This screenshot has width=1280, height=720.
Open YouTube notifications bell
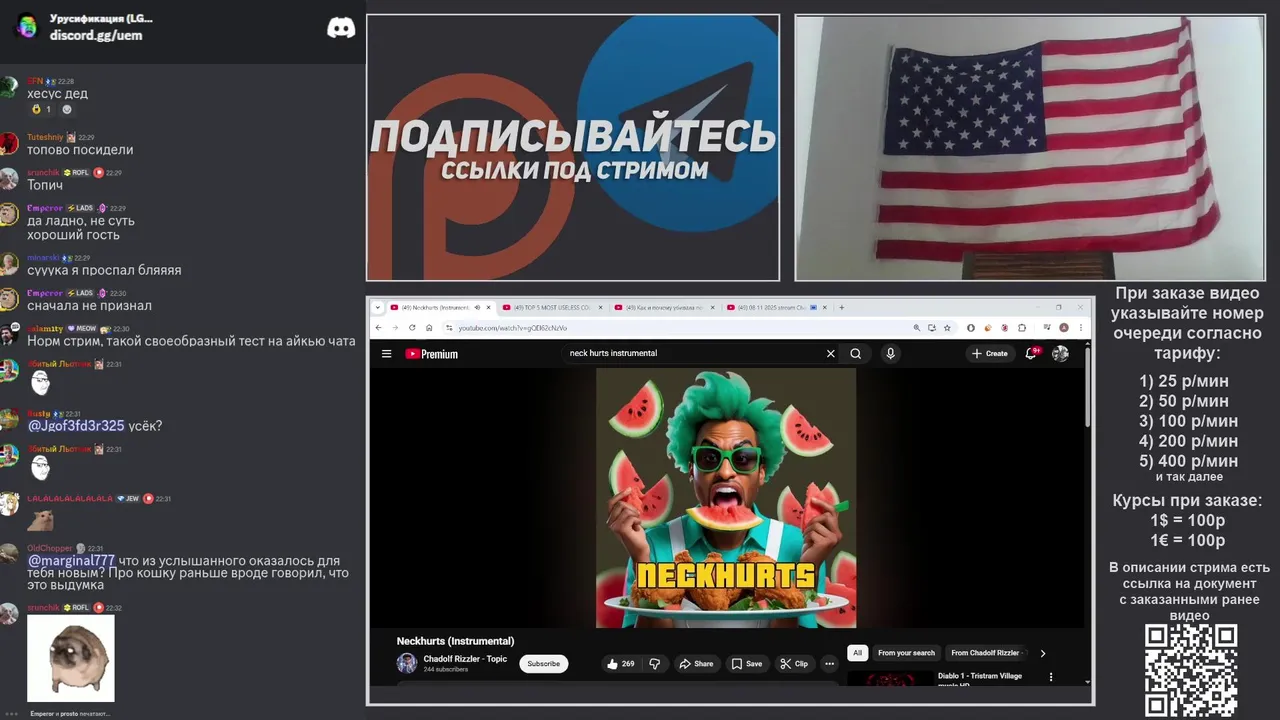[x=1031, y=353]
